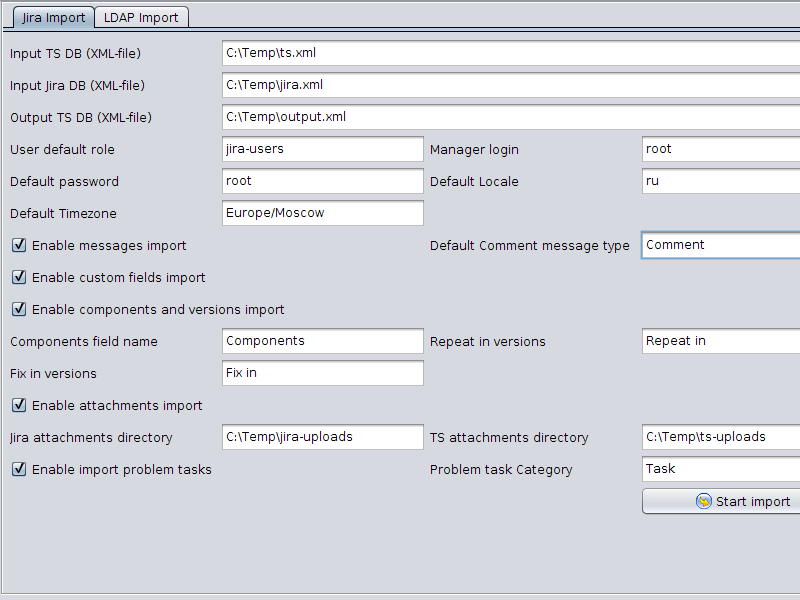Click the Start import button
The width and height of the screenshot is (800, 600).
click(721, 501)
